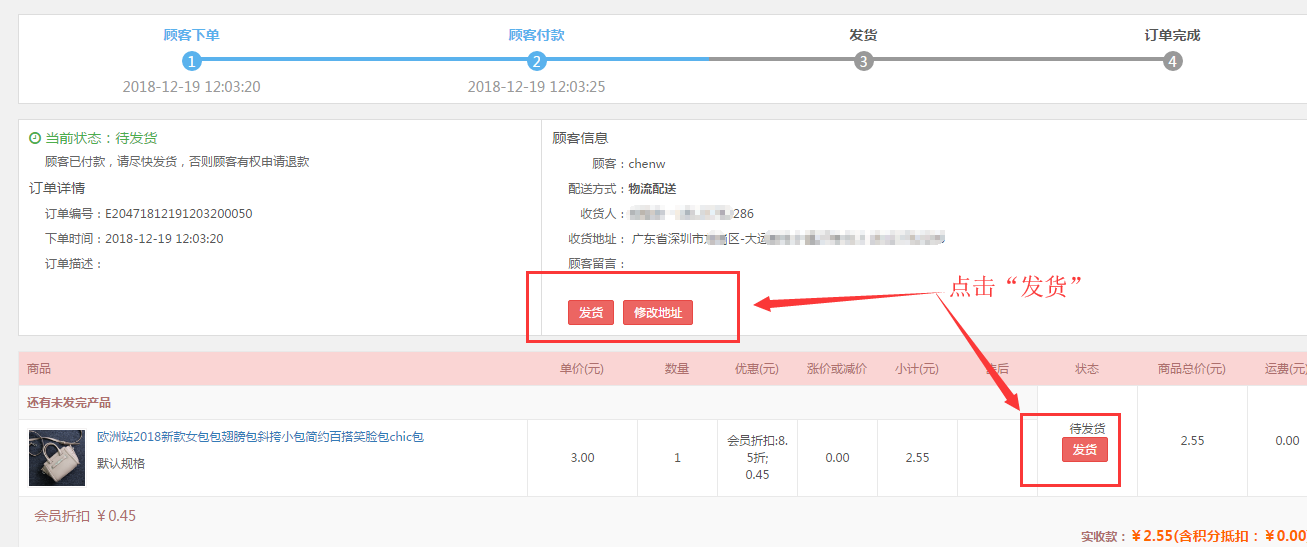Select the gray step 4 circle for 订单完成
The height and width of the screenshot is (547, 1307).
[x=1172, y=61]
